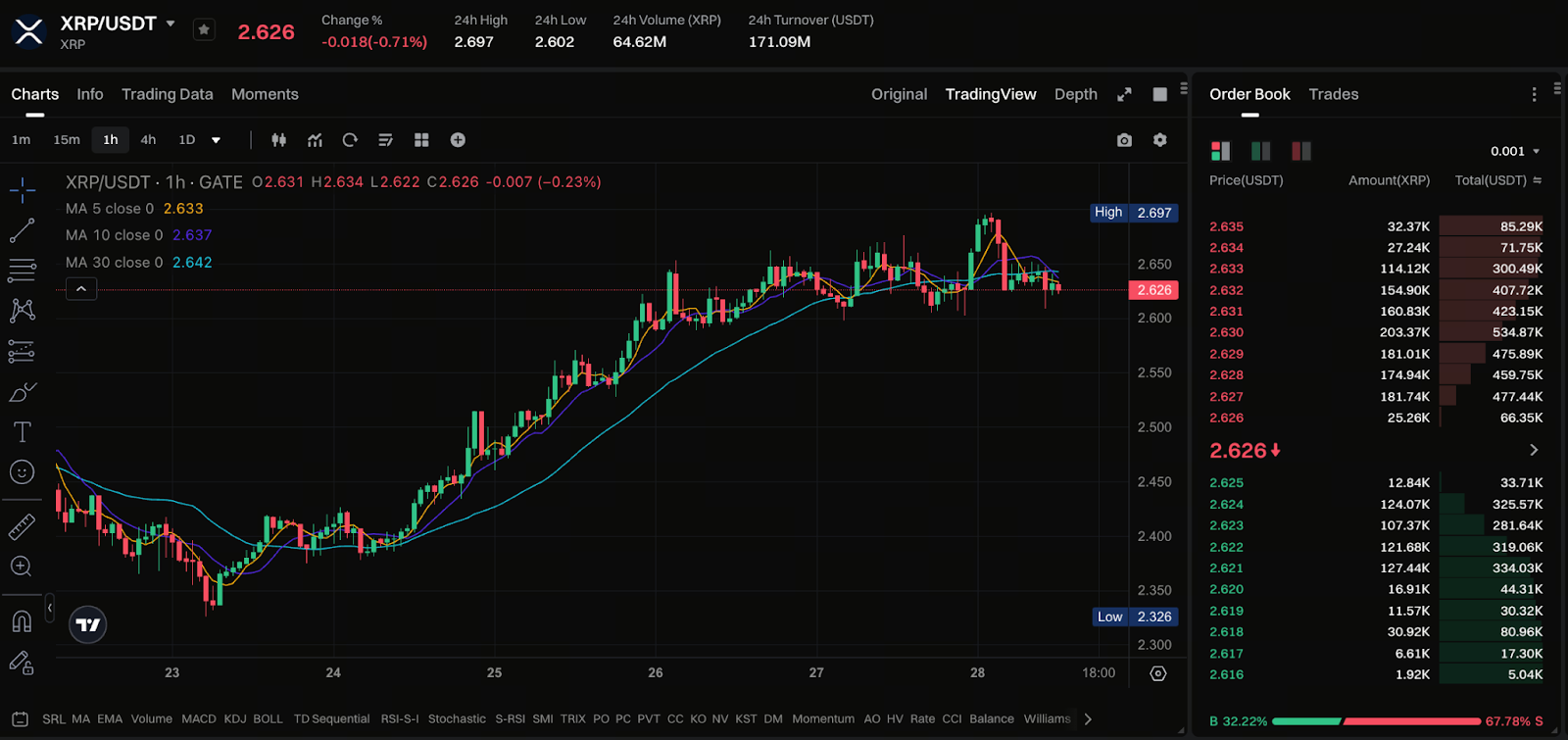Image resolution: width=1568 pixels, height=740 pixels.
Task: Take a chart snapshot with camera icon
Action: (1124, 140)
